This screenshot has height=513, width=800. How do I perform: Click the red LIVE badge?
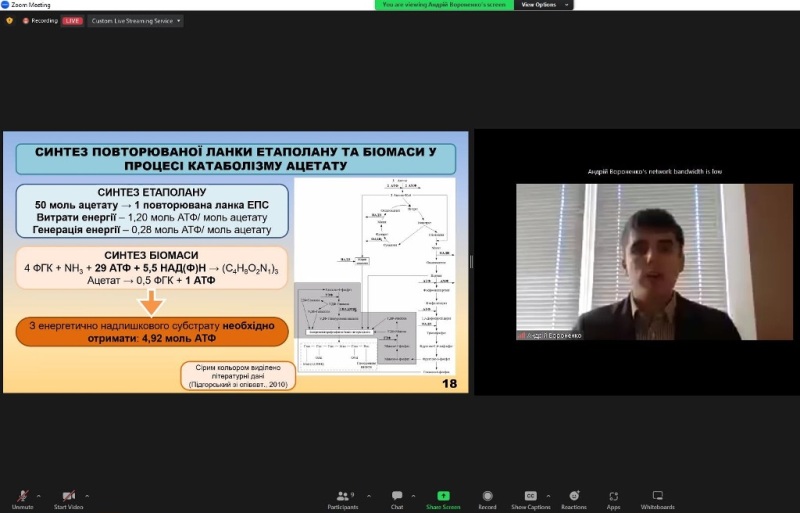coord(72,21)
